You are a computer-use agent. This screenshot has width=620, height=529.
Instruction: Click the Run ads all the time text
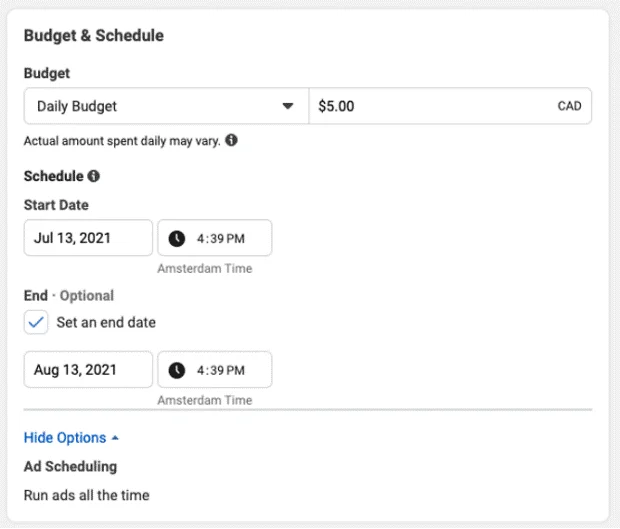tap(87, 495)
